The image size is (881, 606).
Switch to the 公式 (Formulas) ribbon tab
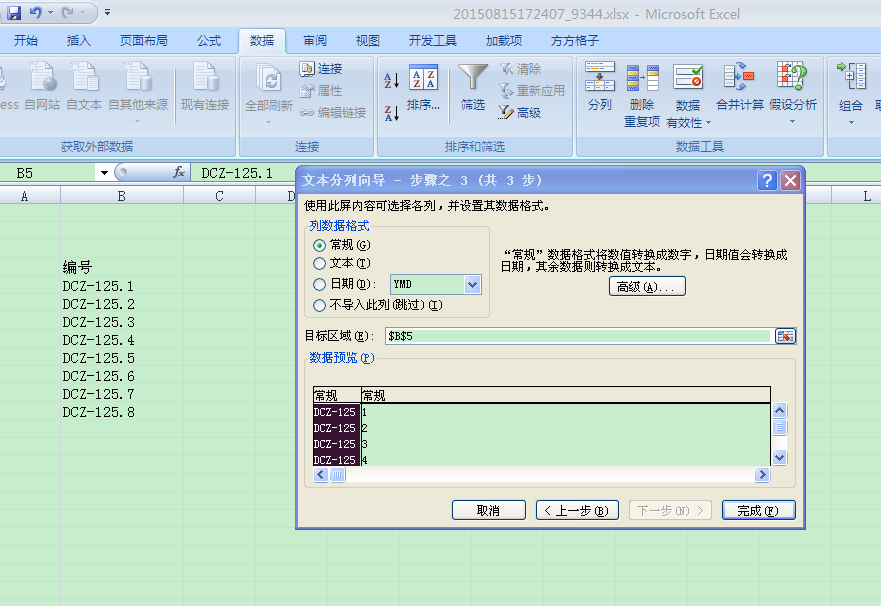click(x=209, y=41)
